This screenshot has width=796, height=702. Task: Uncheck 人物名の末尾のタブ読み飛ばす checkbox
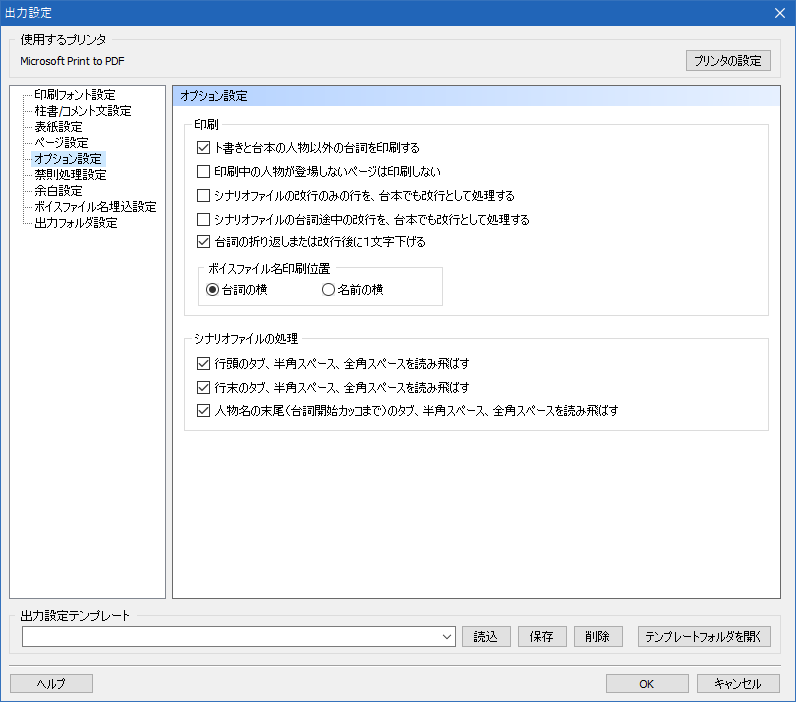(203, 411)
